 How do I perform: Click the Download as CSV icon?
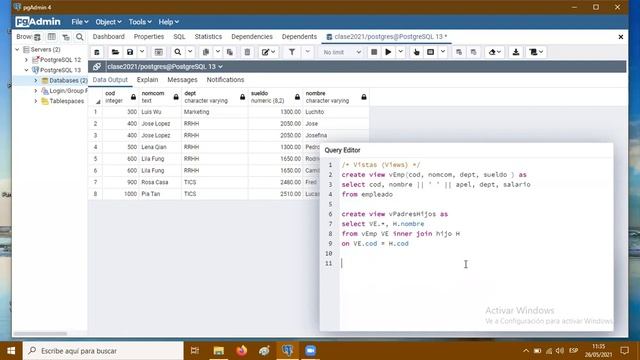pos(516,52)
